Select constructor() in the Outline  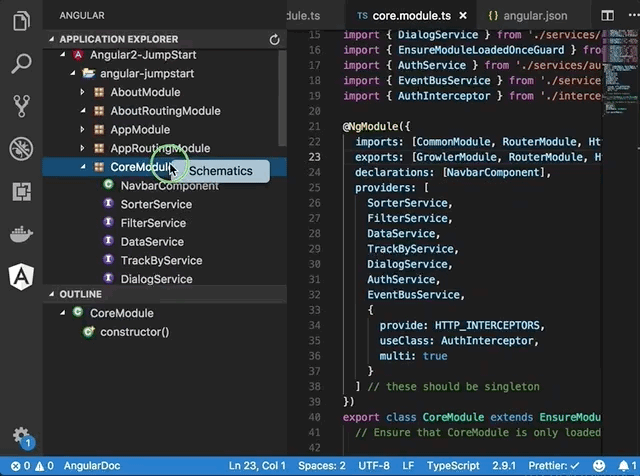[135, 332]
